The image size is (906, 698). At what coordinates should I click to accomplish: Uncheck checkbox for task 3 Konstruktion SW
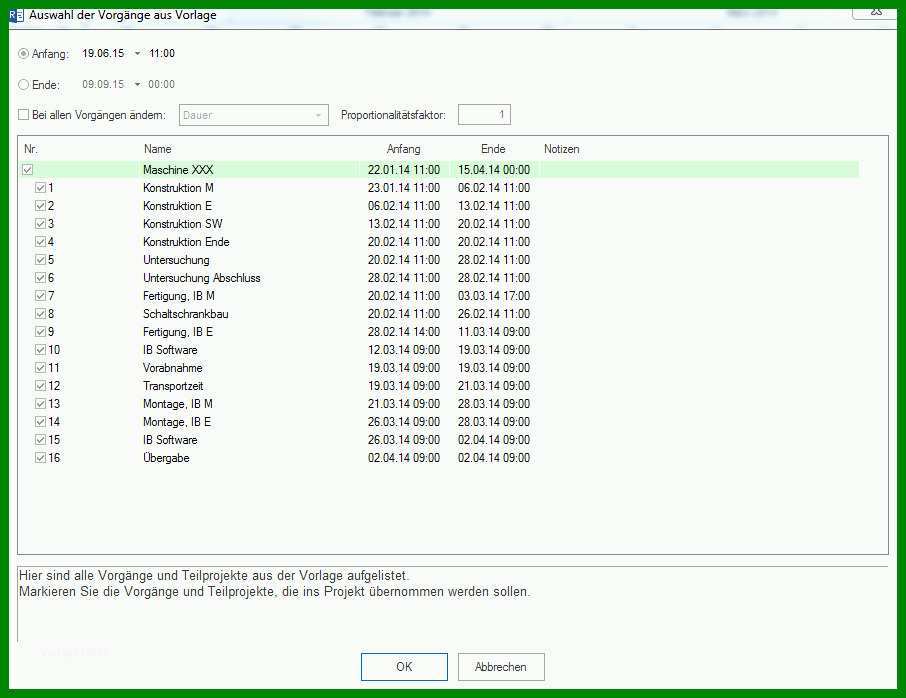point(40,224)
